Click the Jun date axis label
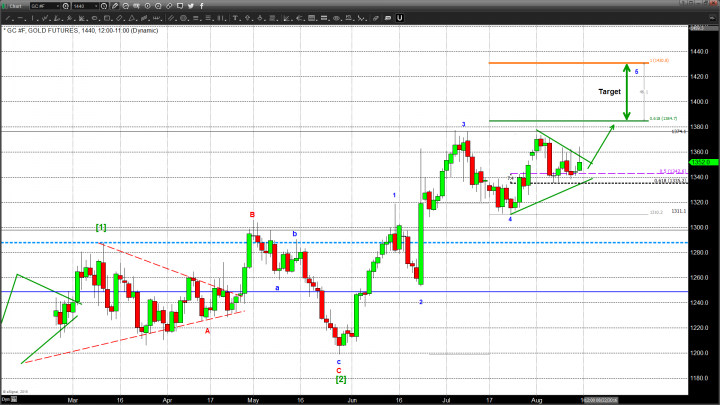The width and height of the screenshot is (720, 405). pyautogui.click(x=352, y=400)
